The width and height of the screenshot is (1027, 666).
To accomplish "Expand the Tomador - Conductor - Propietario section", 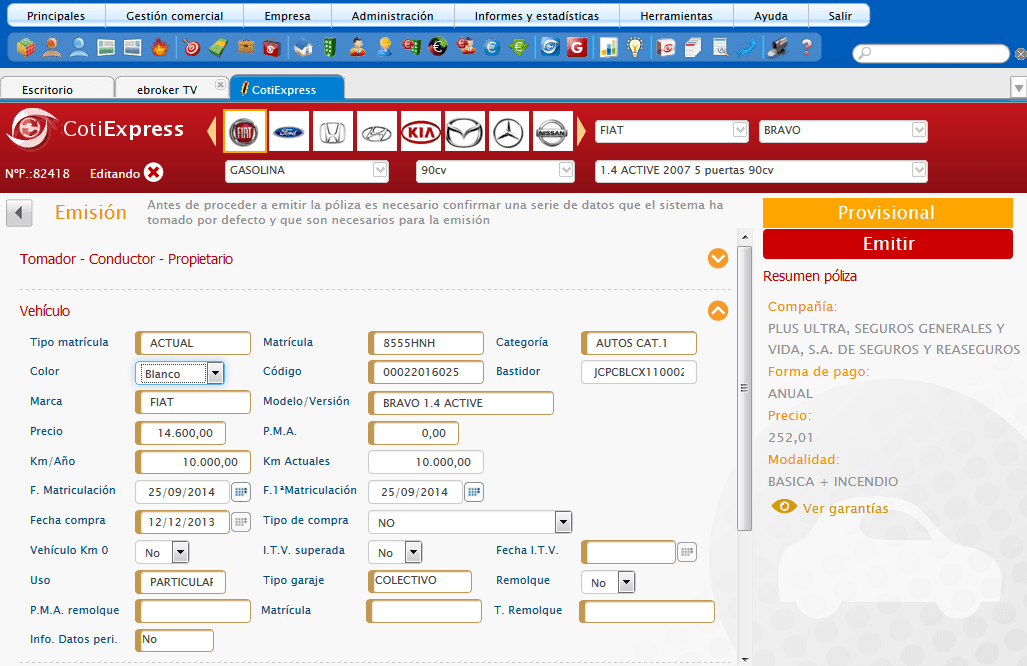I will pyautogui.click(x=718, y=258).
